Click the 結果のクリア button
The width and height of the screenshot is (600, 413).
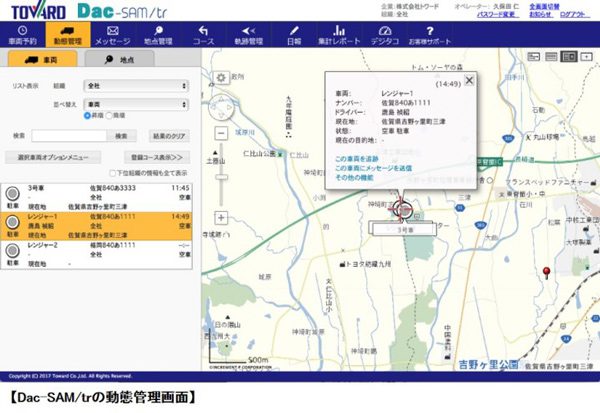point(166,134)
